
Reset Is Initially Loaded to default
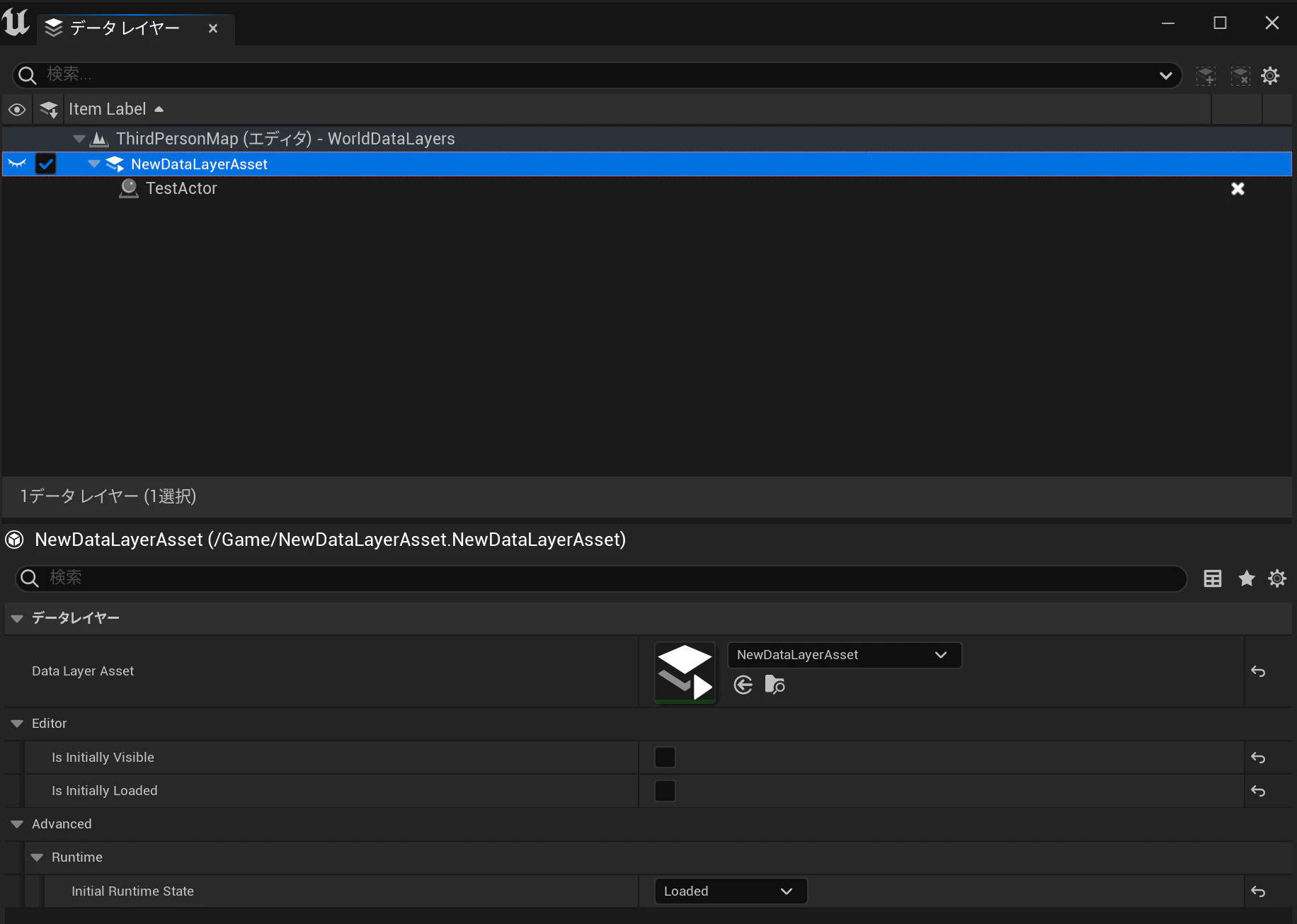tap(1258, 791)
